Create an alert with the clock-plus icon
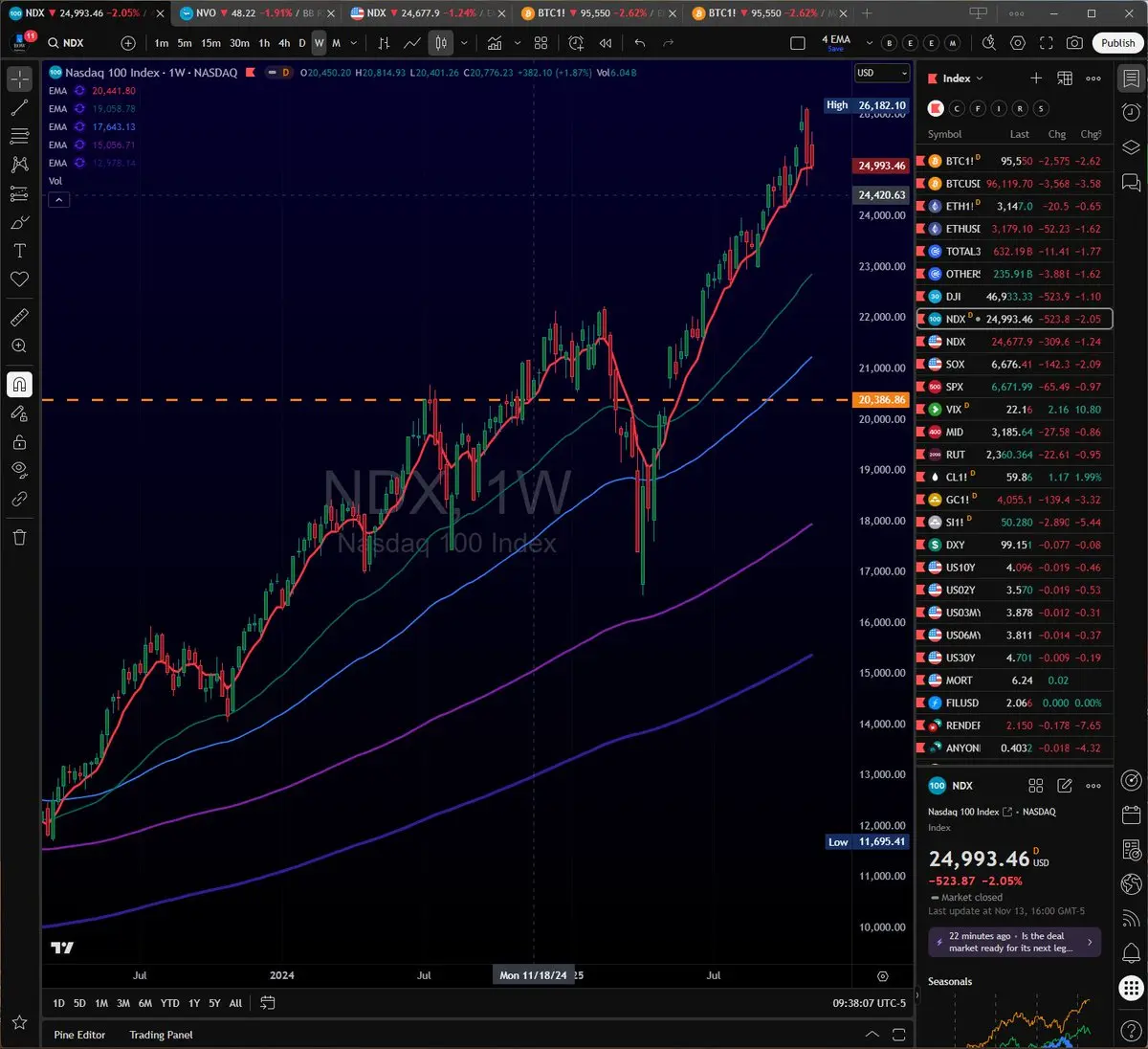The height and width of the screenshot is (1049, 1148). [x=576, y=43]
